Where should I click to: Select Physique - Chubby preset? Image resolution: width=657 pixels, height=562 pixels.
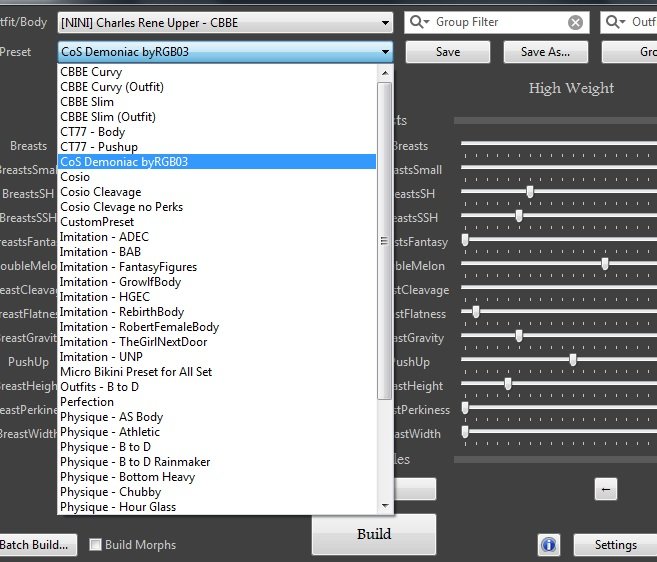(x=217, y=492)
